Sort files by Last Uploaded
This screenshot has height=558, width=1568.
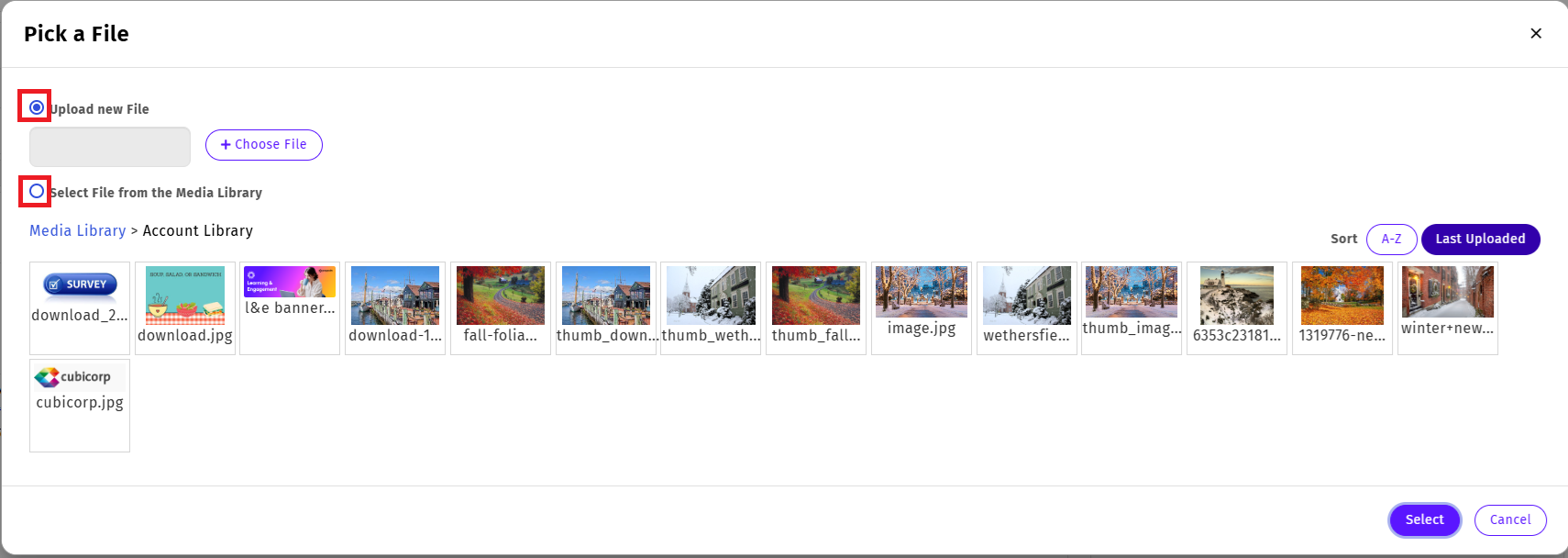point(1481,240)
